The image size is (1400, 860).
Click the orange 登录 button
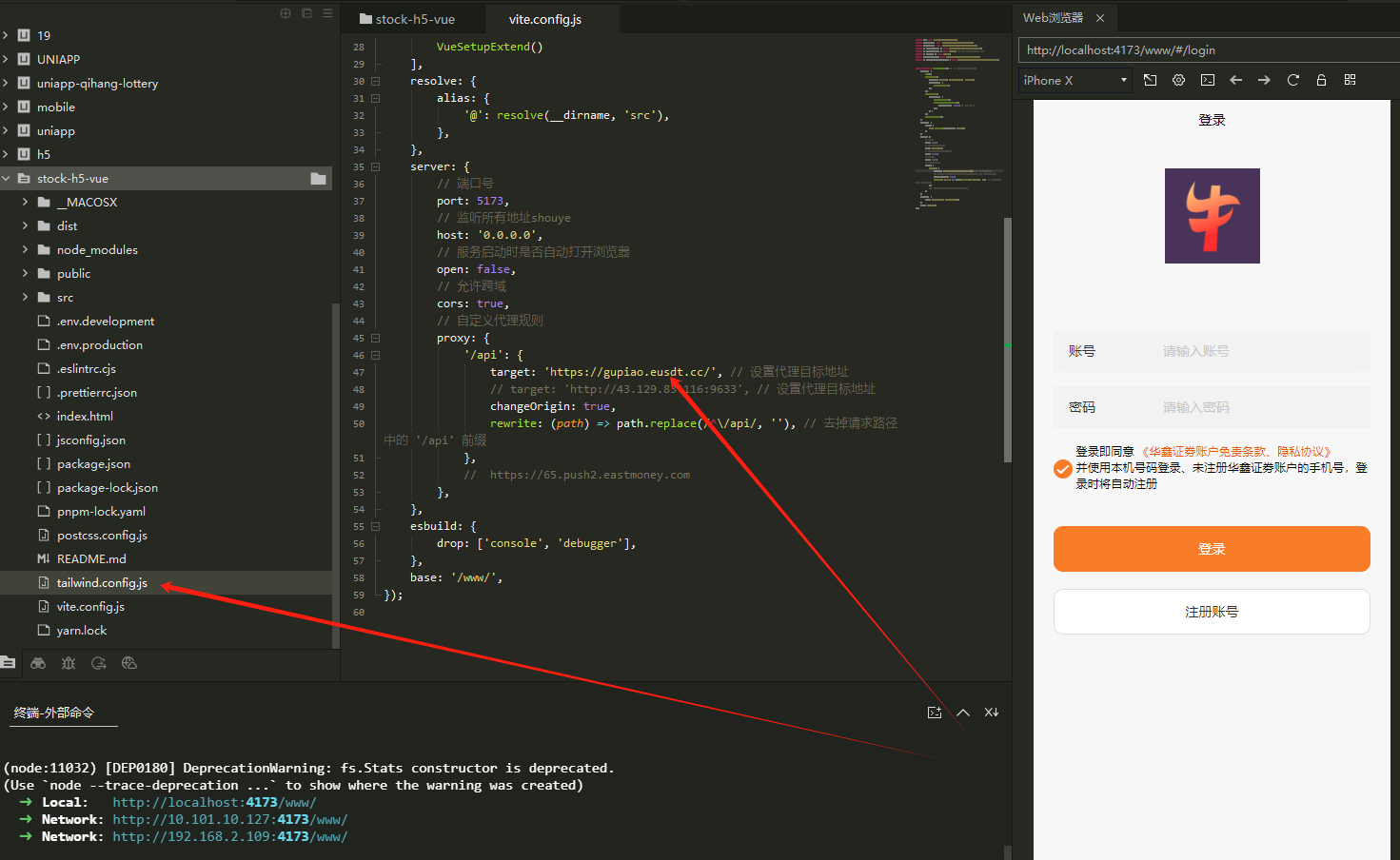pyautogui.click(x=1212, y=549)
